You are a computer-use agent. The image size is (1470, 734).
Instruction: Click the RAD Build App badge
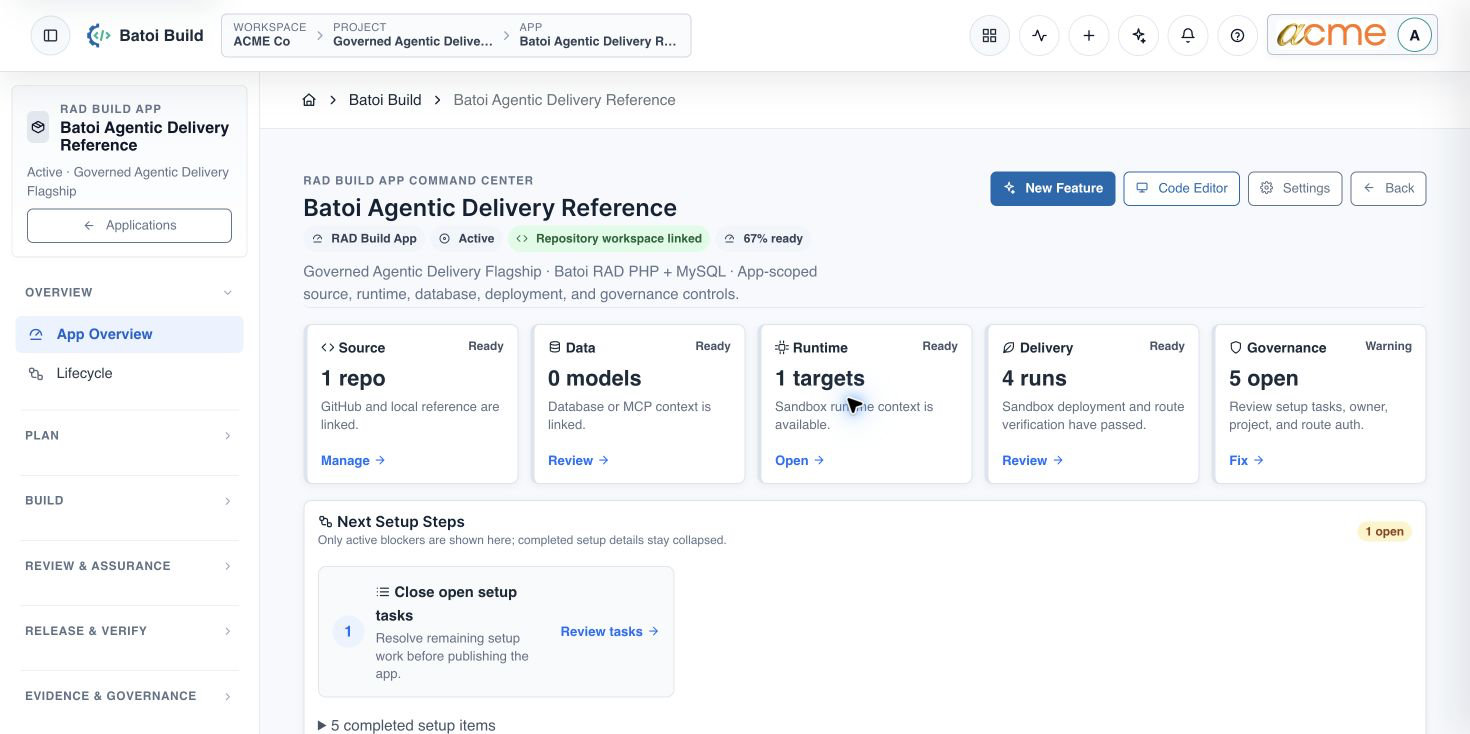point(365,238)
